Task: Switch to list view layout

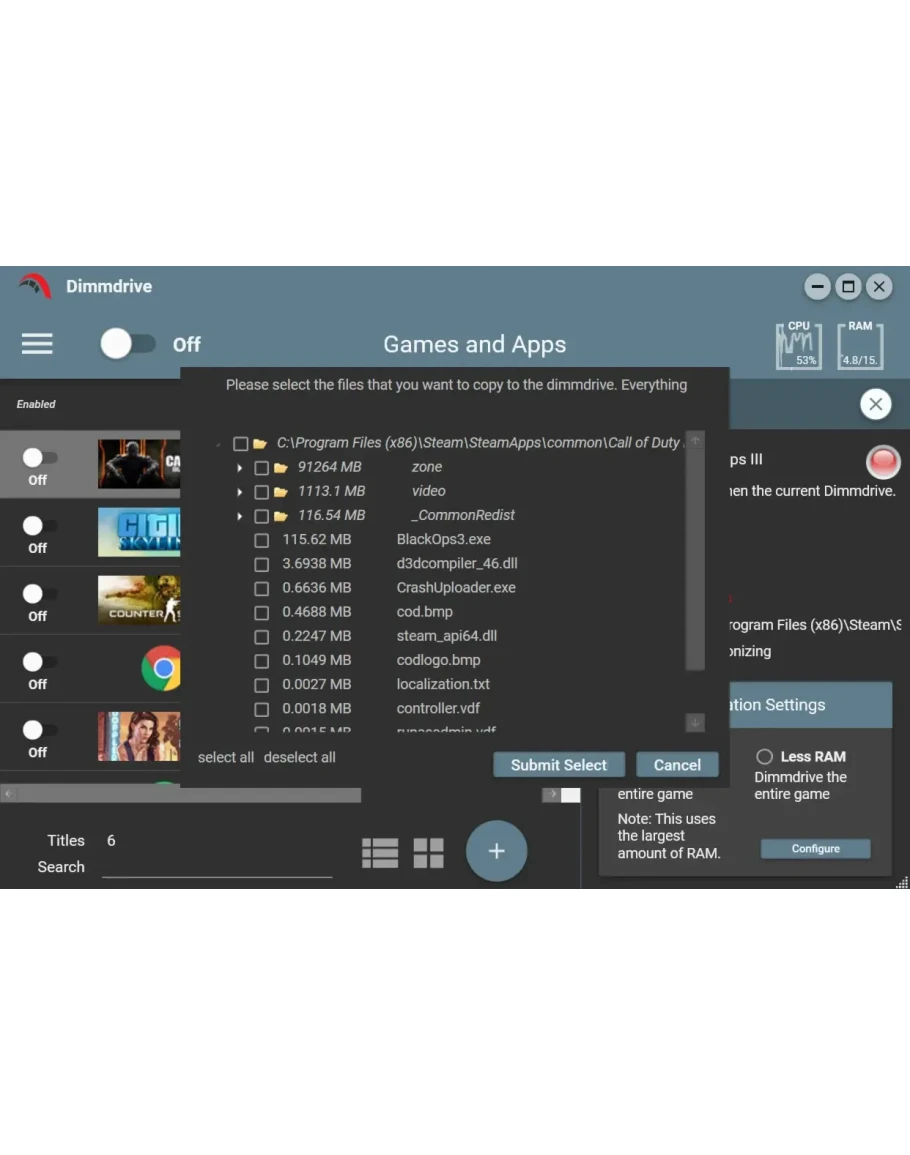Action: (380, 853)
